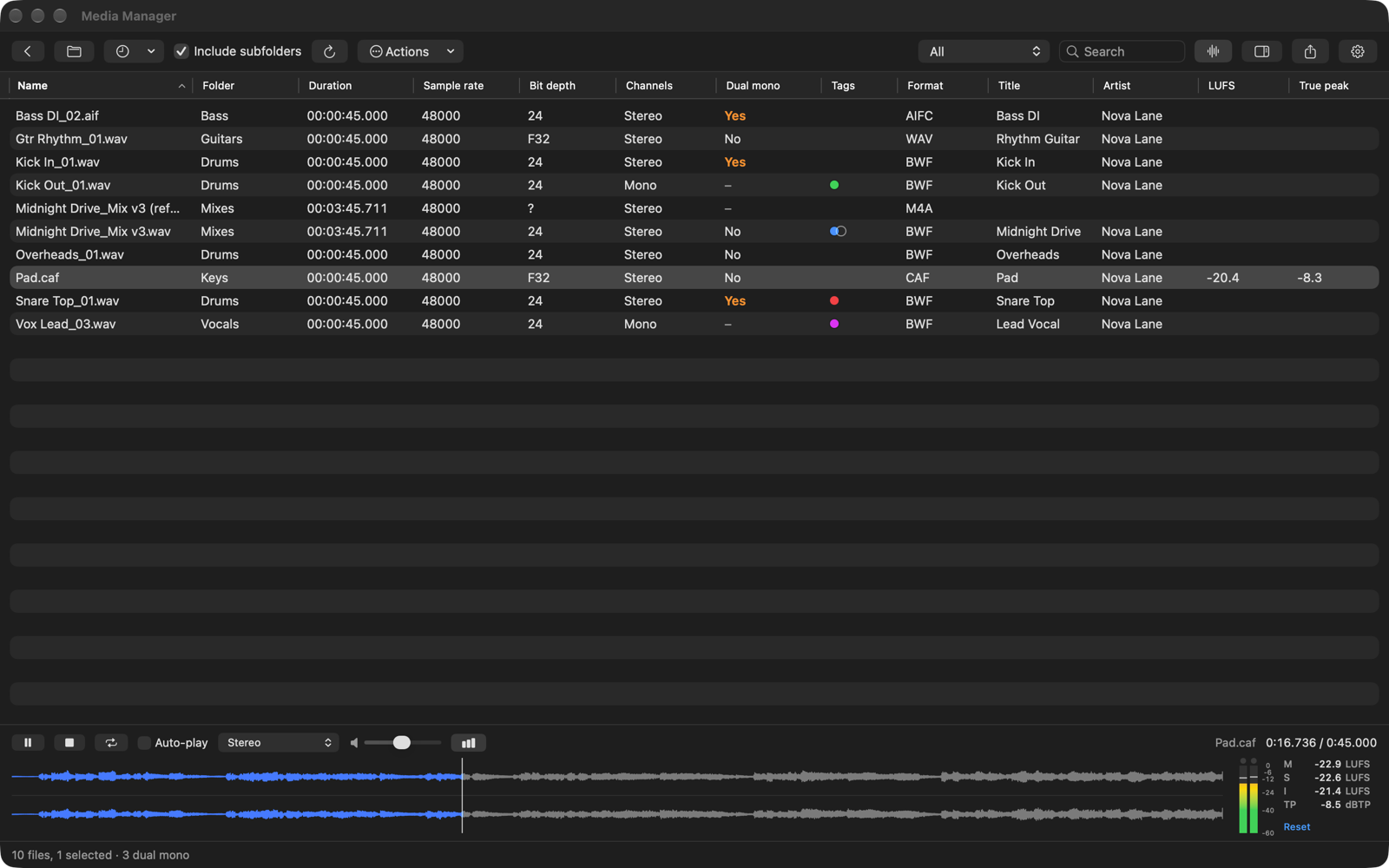
Task: Focus the Search field
Action: pos(1122,51)
